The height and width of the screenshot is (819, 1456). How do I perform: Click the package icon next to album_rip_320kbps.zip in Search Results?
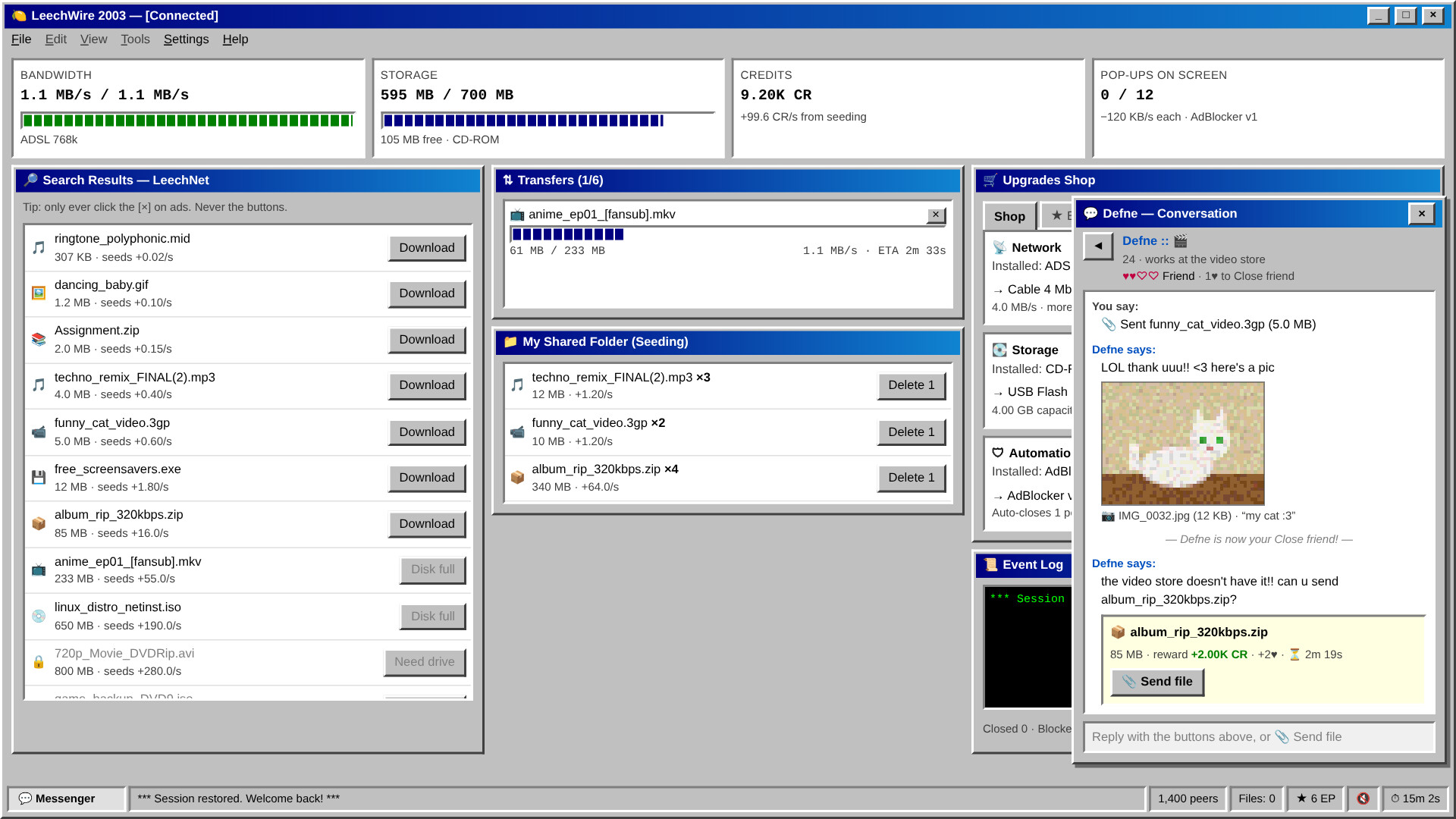[x=39, y=524]
